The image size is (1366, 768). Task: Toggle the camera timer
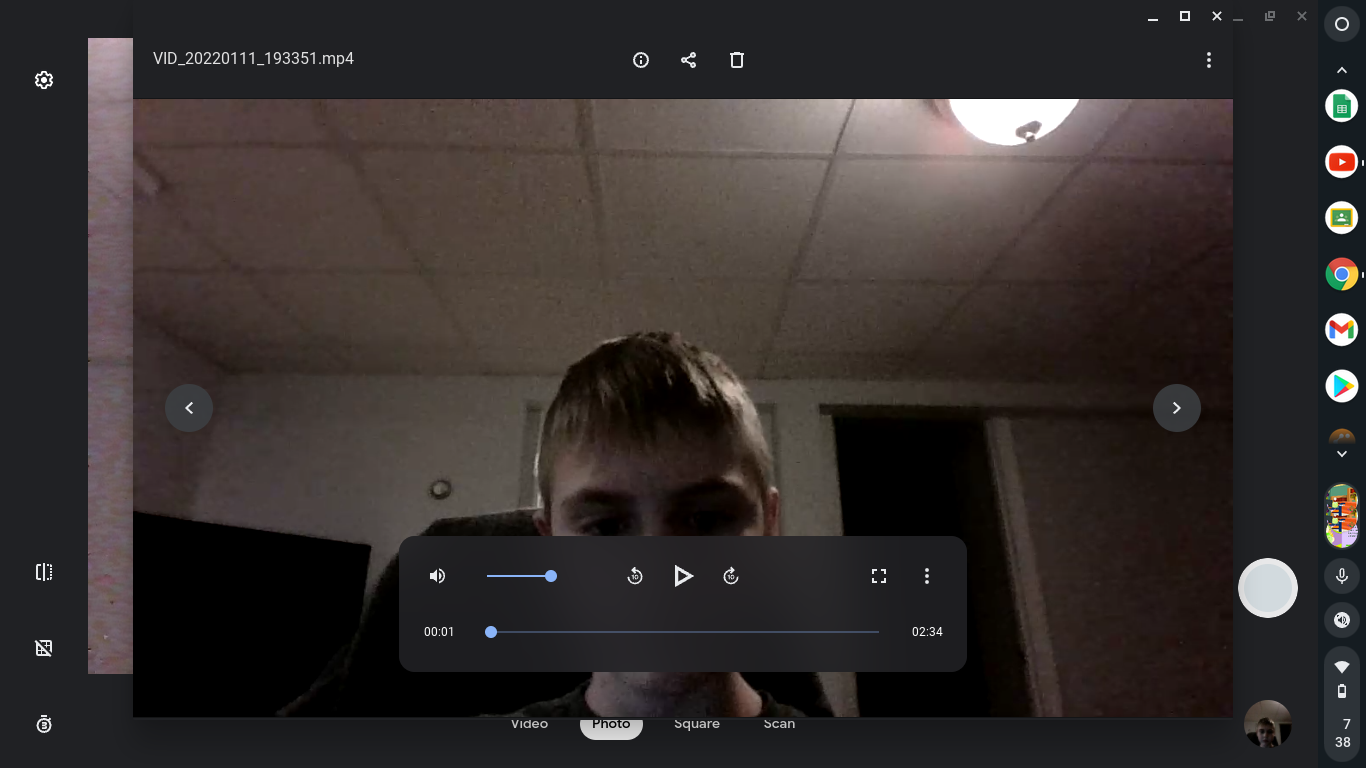(x=44, y=724)
